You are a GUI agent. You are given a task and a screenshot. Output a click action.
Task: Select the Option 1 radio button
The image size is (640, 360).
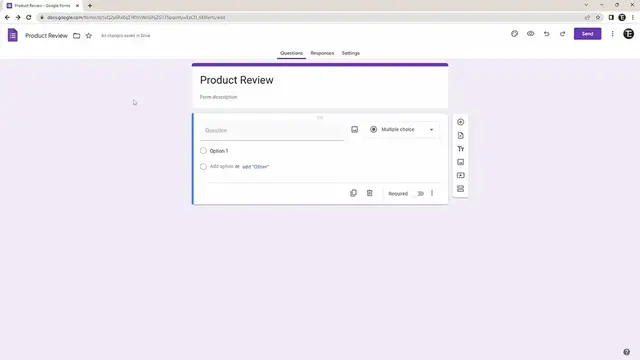[203, 151]
